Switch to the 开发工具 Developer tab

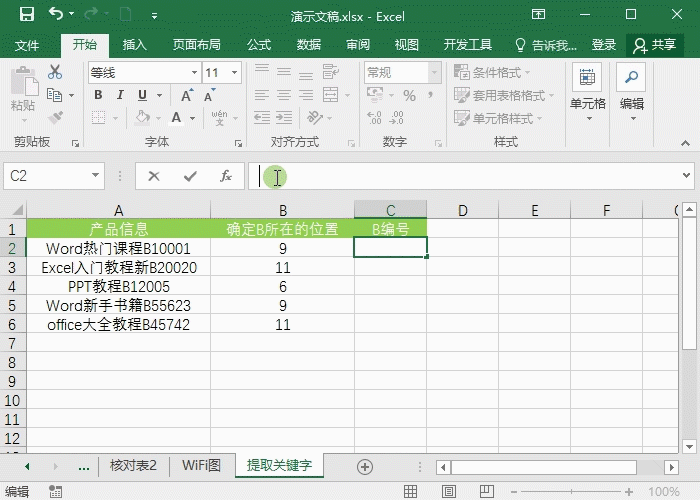click(x=467, y=45)
